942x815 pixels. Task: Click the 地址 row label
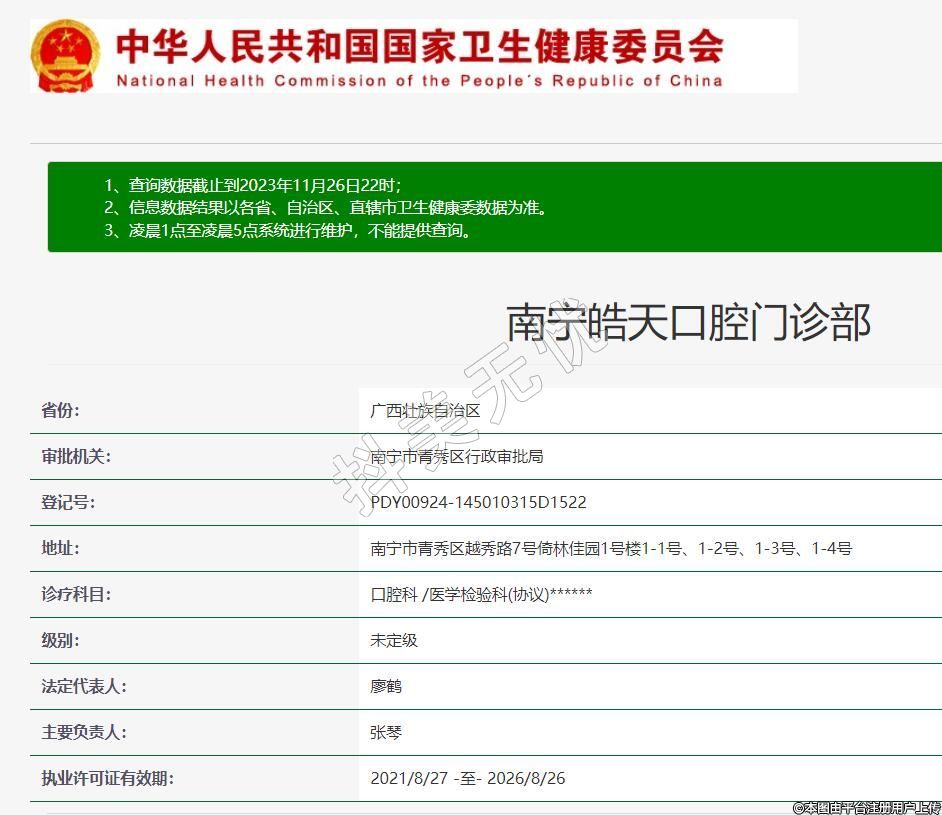coord(60,548)
